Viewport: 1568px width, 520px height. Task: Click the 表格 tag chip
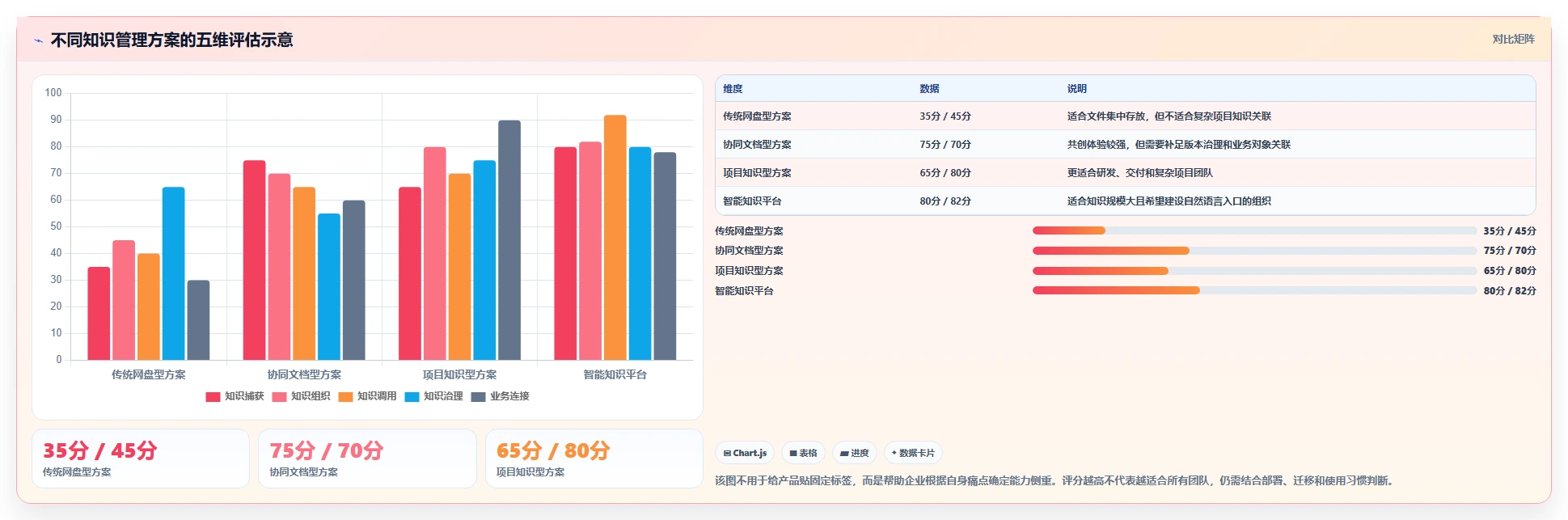coord(803,453)
